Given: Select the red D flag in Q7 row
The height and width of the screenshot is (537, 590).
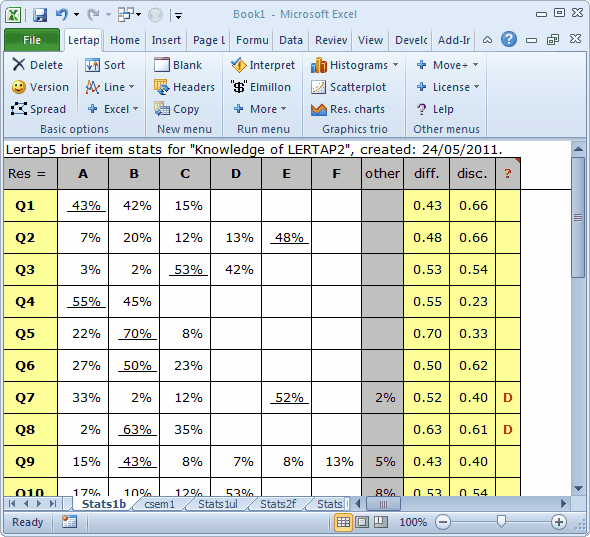Looking at the screenshot, I should coord(508,397).
